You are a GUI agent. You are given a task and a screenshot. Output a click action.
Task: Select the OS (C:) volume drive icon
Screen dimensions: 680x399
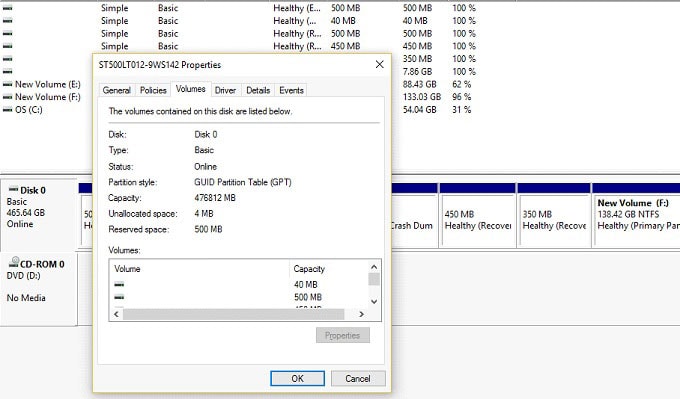(7, 110)
